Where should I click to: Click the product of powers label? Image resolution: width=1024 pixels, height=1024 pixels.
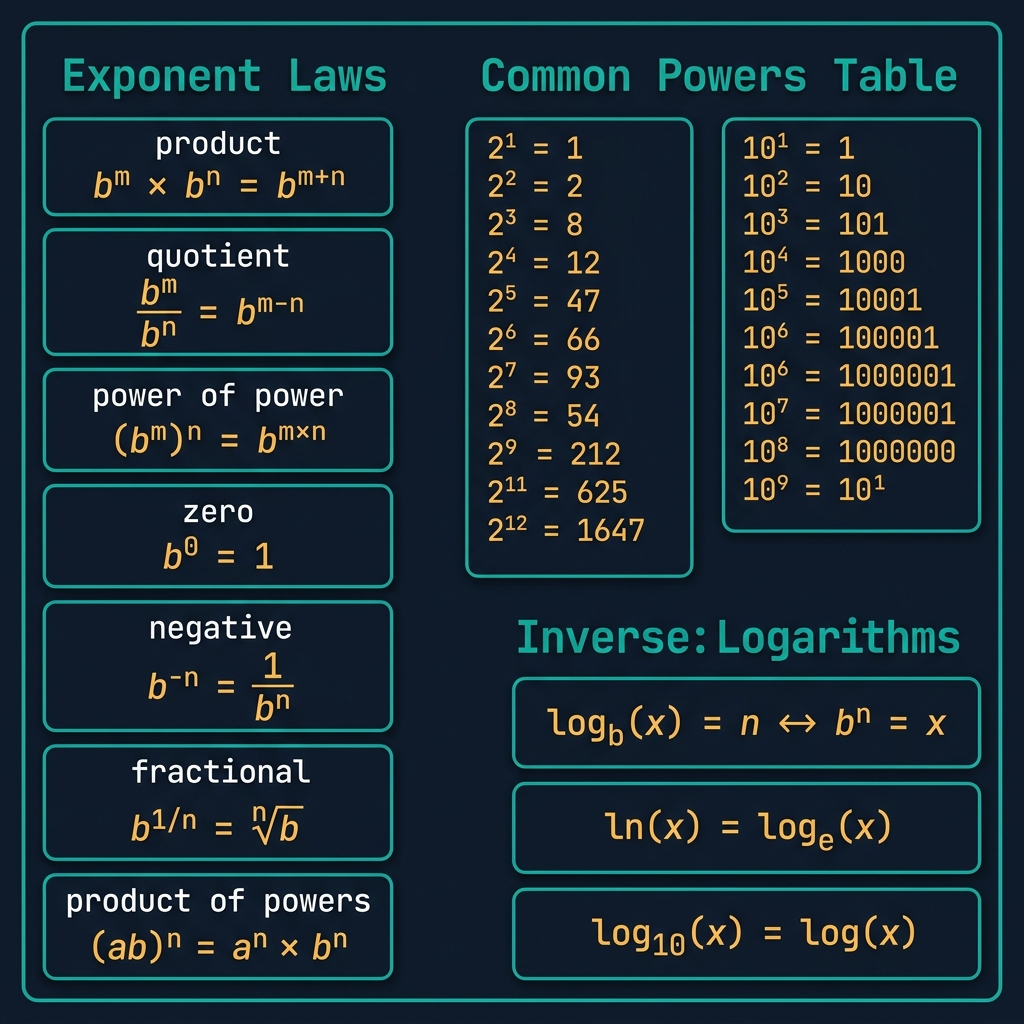point(218,902)
